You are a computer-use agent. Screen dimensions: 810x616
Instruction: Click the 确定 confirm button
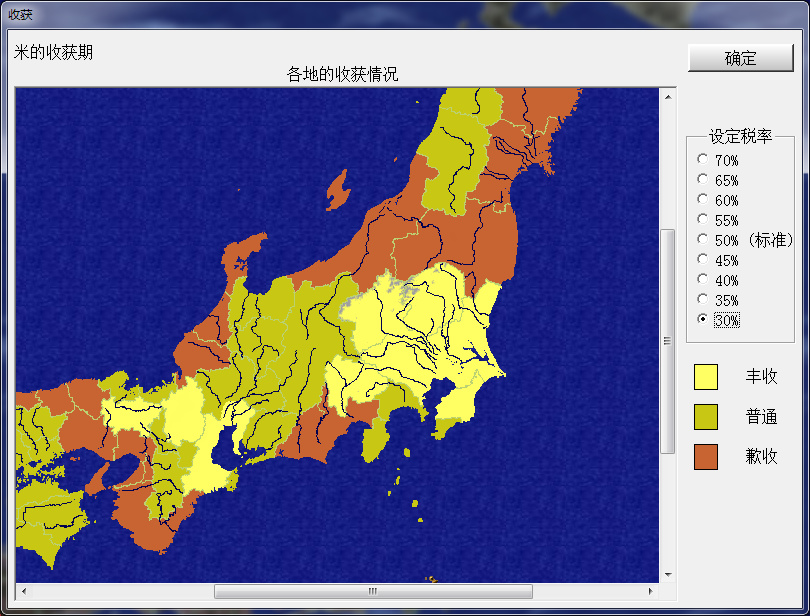741,58
